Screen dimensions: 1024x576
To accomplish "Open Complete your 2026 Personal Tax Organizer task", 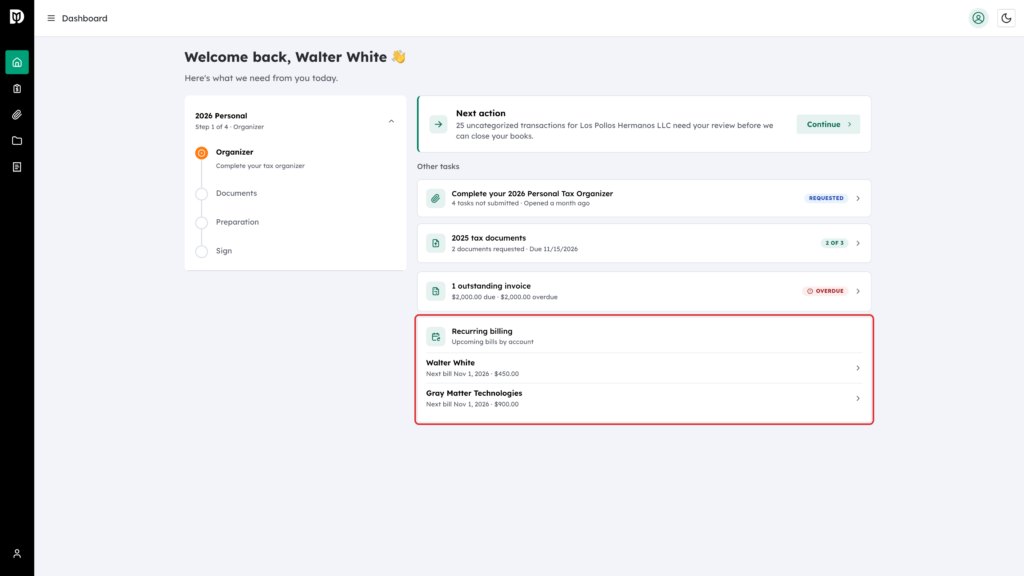I will (x=644, y=198).
